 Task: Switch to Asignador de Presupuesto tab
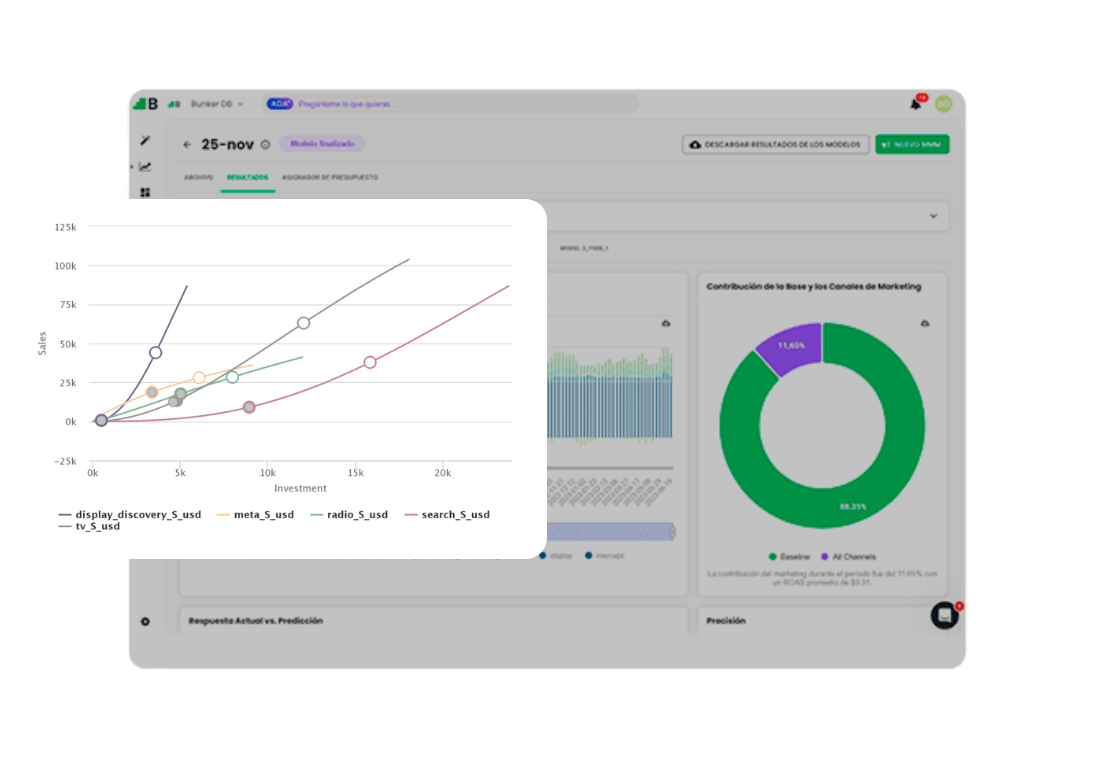(330, 177)
